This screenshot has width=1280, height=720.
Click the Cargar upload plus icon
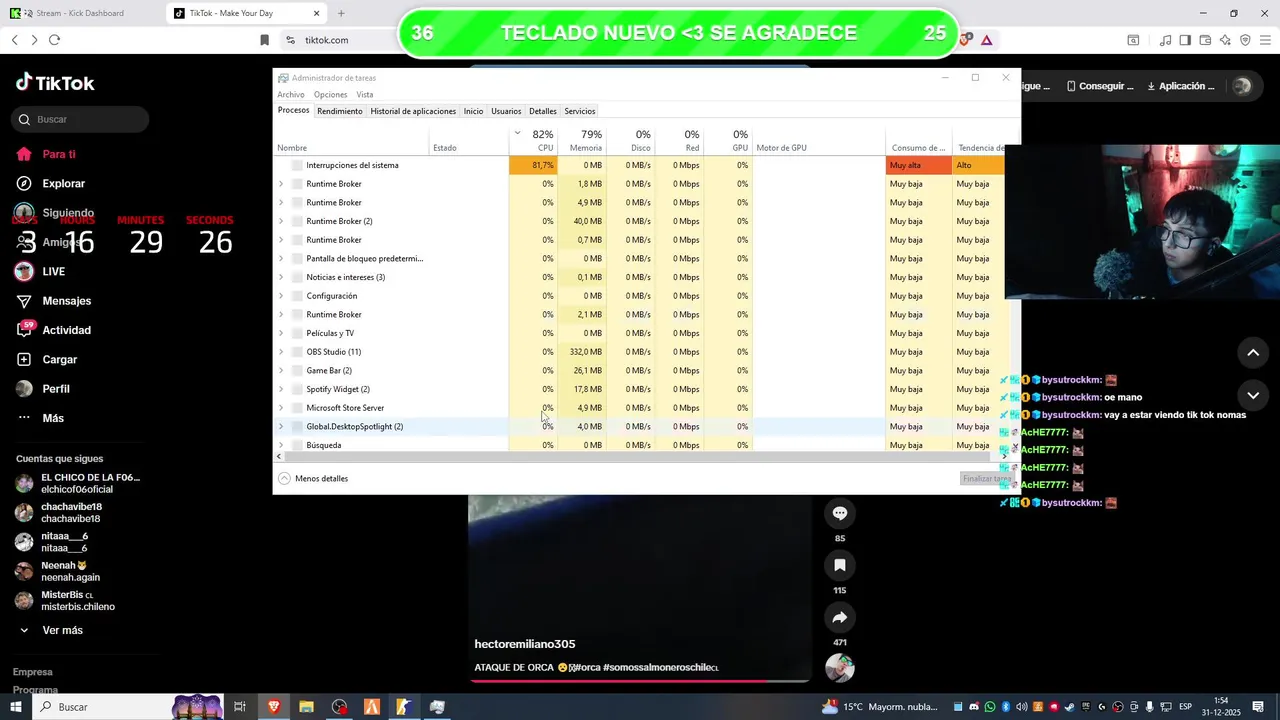24,359
